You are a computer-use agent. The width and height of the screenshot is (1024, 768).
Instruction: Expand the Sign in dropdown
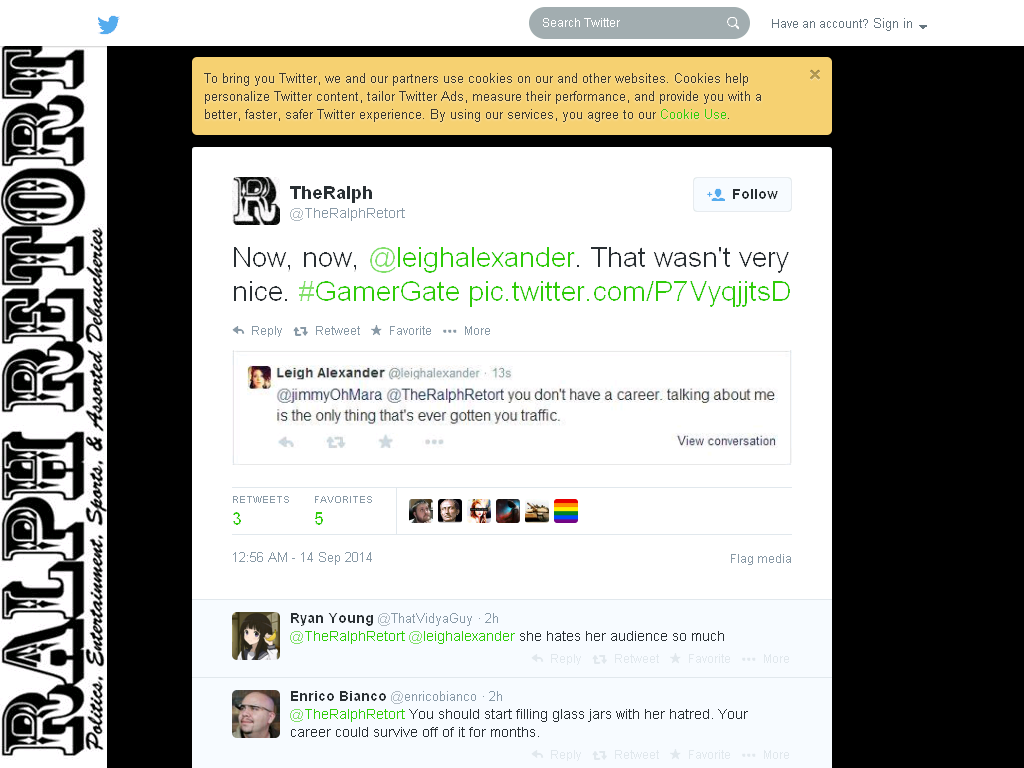coord(849,24)
